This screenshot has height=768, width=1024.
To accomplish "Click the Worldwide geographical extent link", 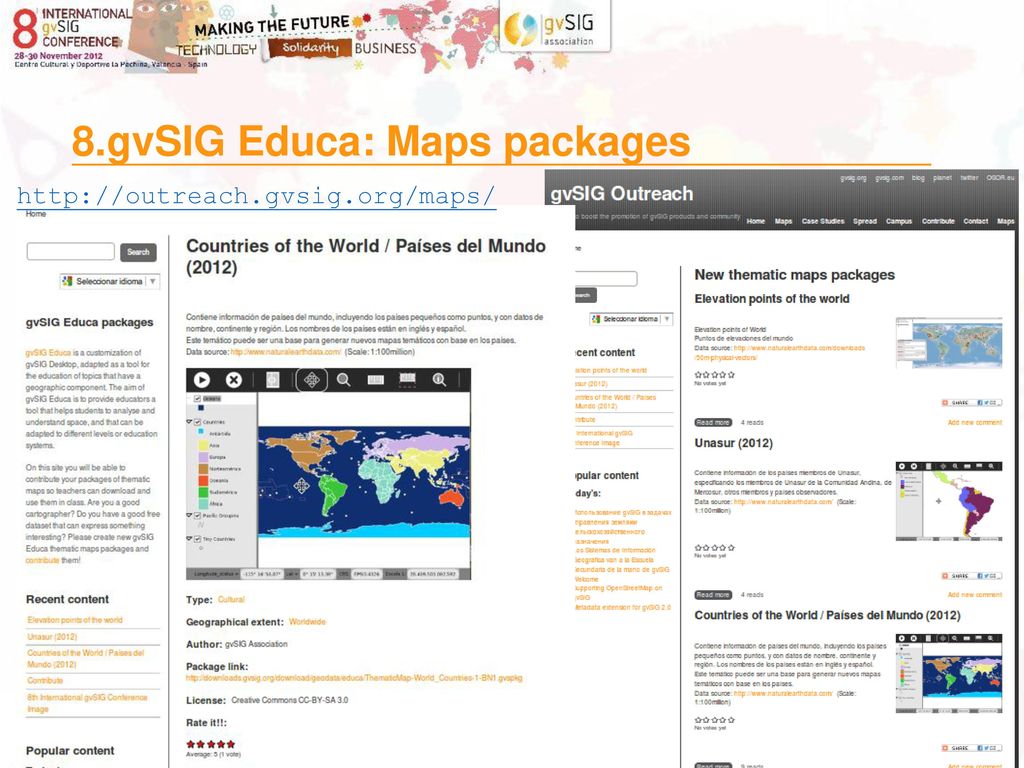I will tap(307, 622).
